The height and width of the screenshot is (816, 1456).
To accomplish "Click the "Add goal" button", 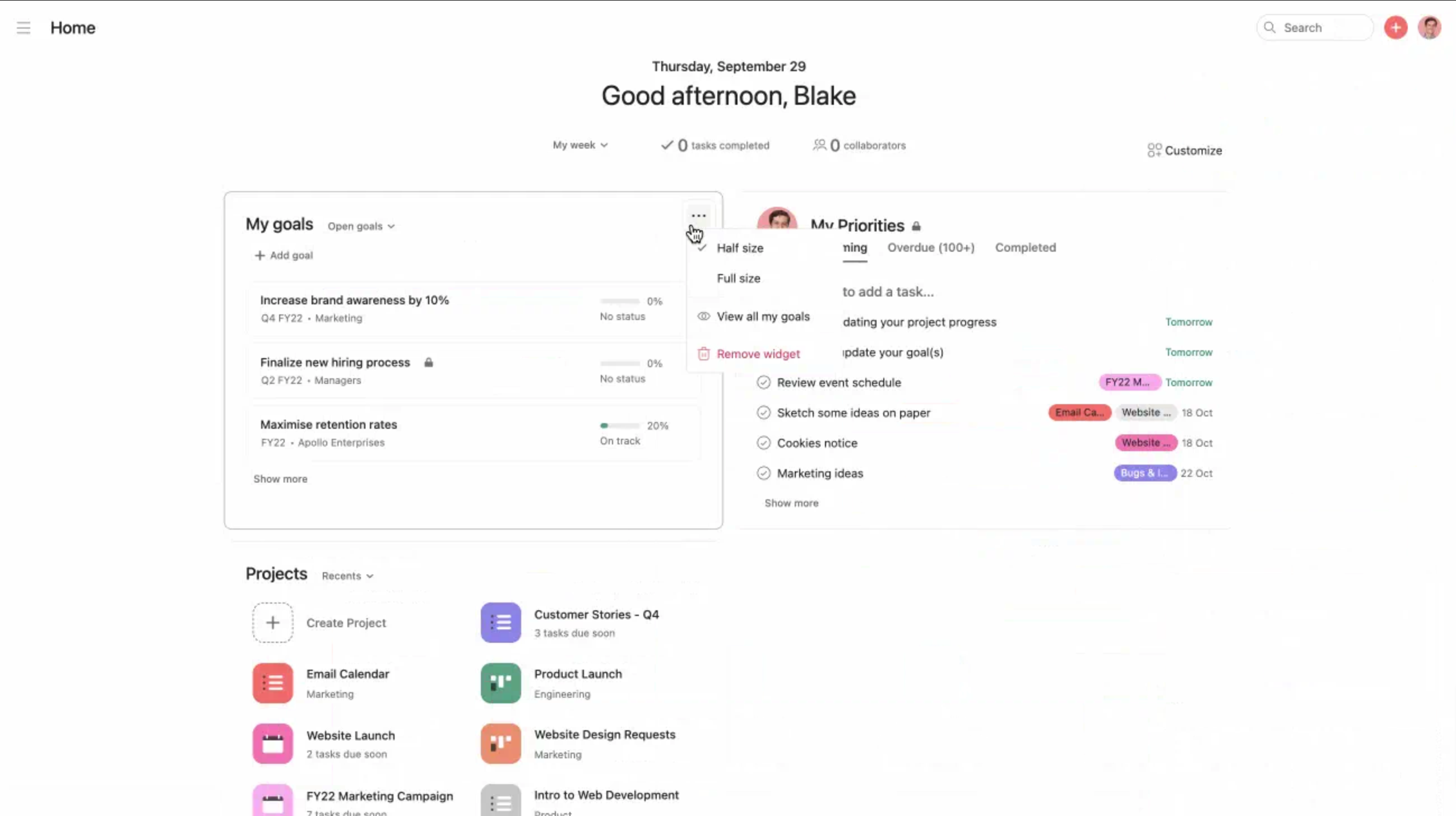I will [x=283, y=256].
